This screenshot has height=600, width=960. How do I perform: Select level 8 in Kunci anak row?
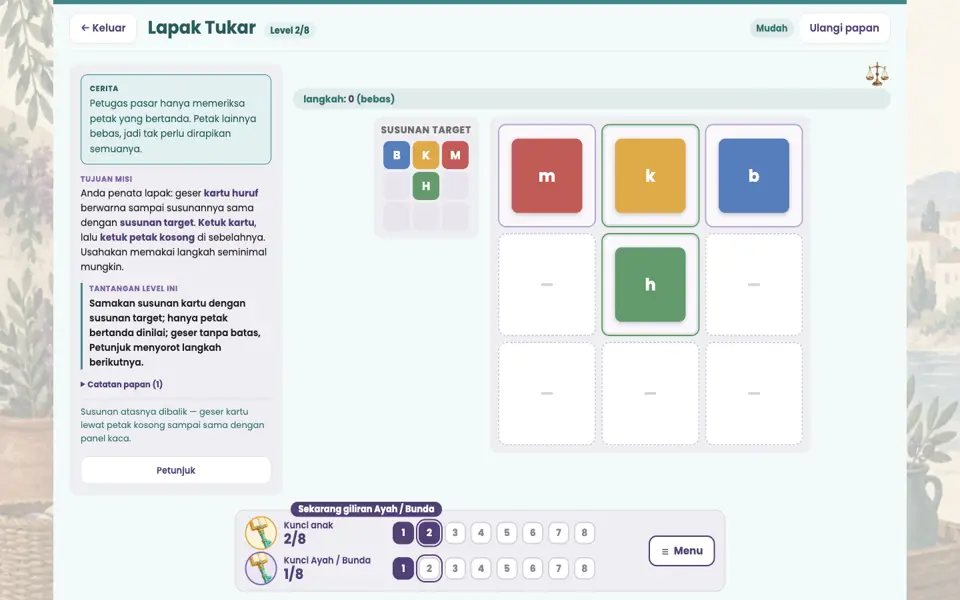pos(585,533)
